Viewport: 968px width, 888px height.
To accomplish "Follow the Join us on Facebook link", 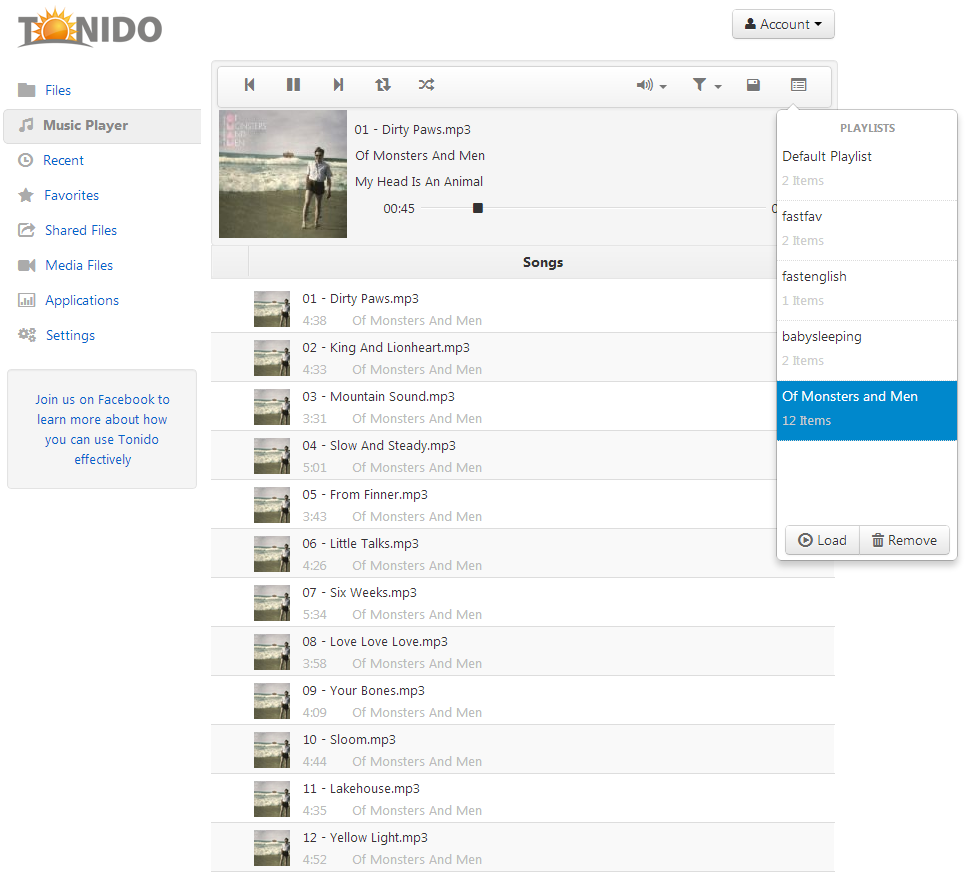I will point(102,429).
